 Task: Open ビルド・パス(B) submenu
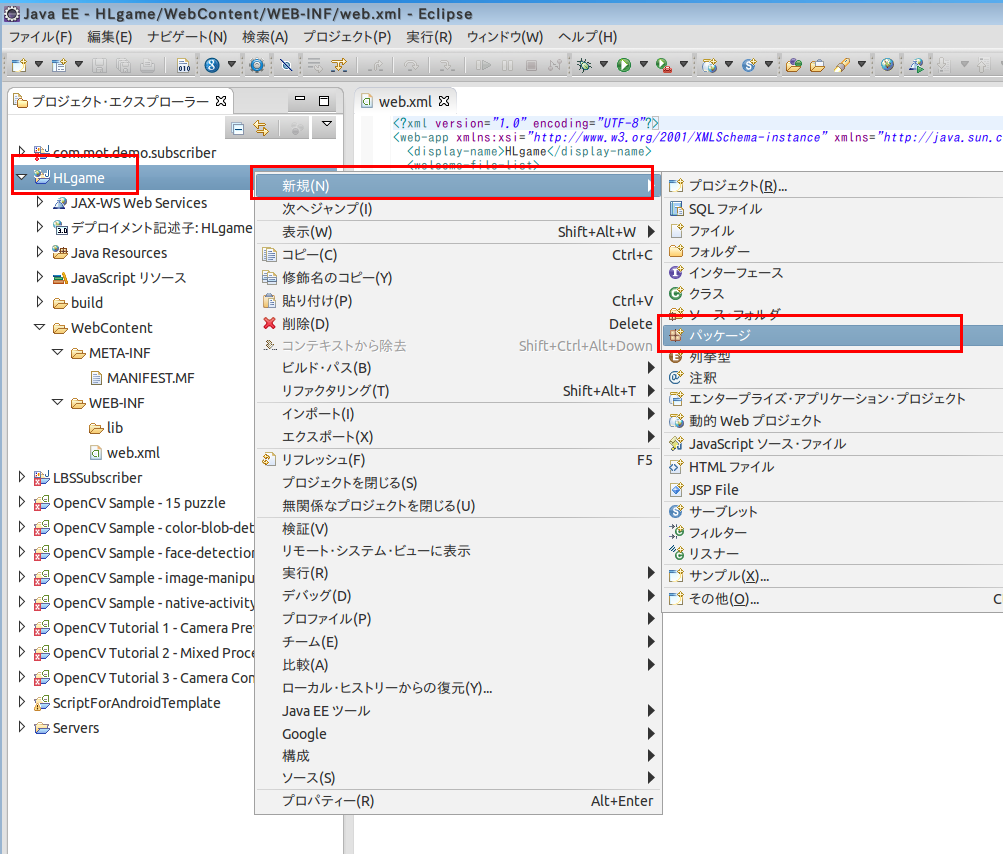[x=457, y=368]
